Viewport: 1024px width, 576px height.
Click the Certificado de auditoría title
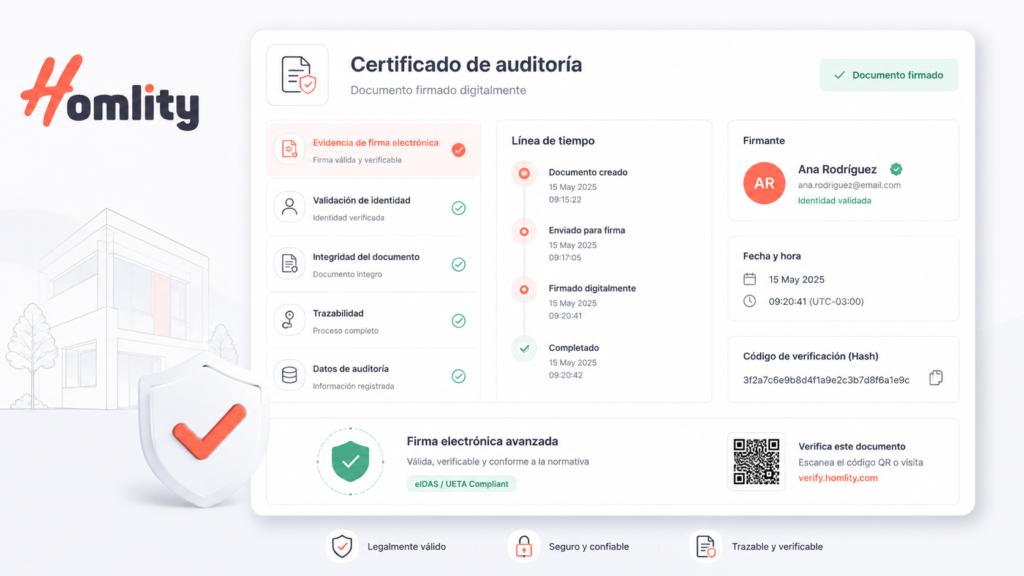(x=466, y=65)
